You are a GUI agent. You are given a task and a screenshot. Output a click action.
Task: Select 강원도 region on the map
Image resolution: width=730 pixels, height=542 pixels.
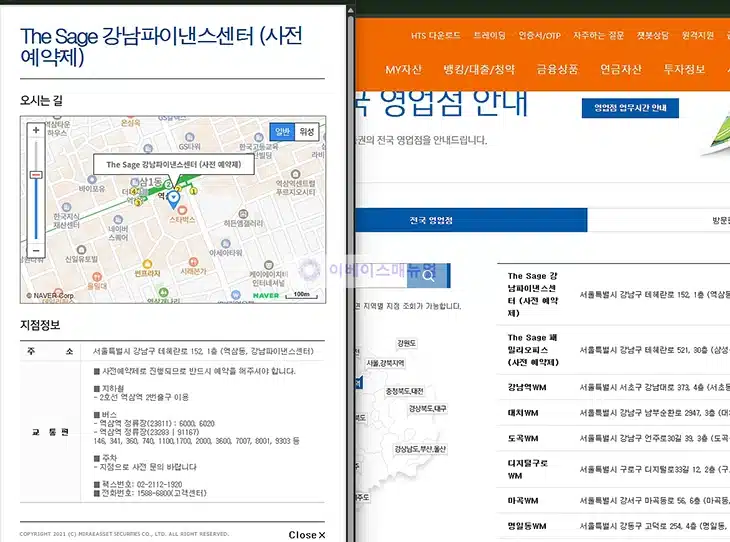click(406, 343)
